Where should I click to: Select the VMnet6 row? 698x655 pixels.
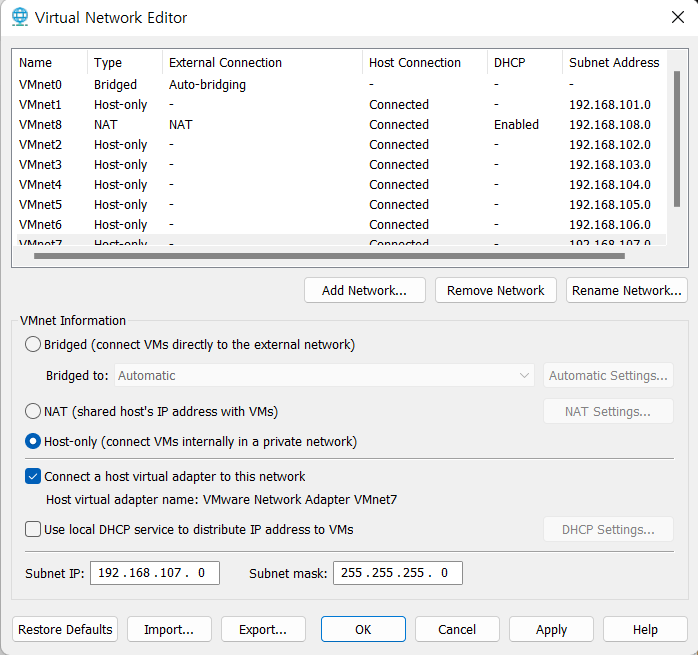[x=341, y=225]
